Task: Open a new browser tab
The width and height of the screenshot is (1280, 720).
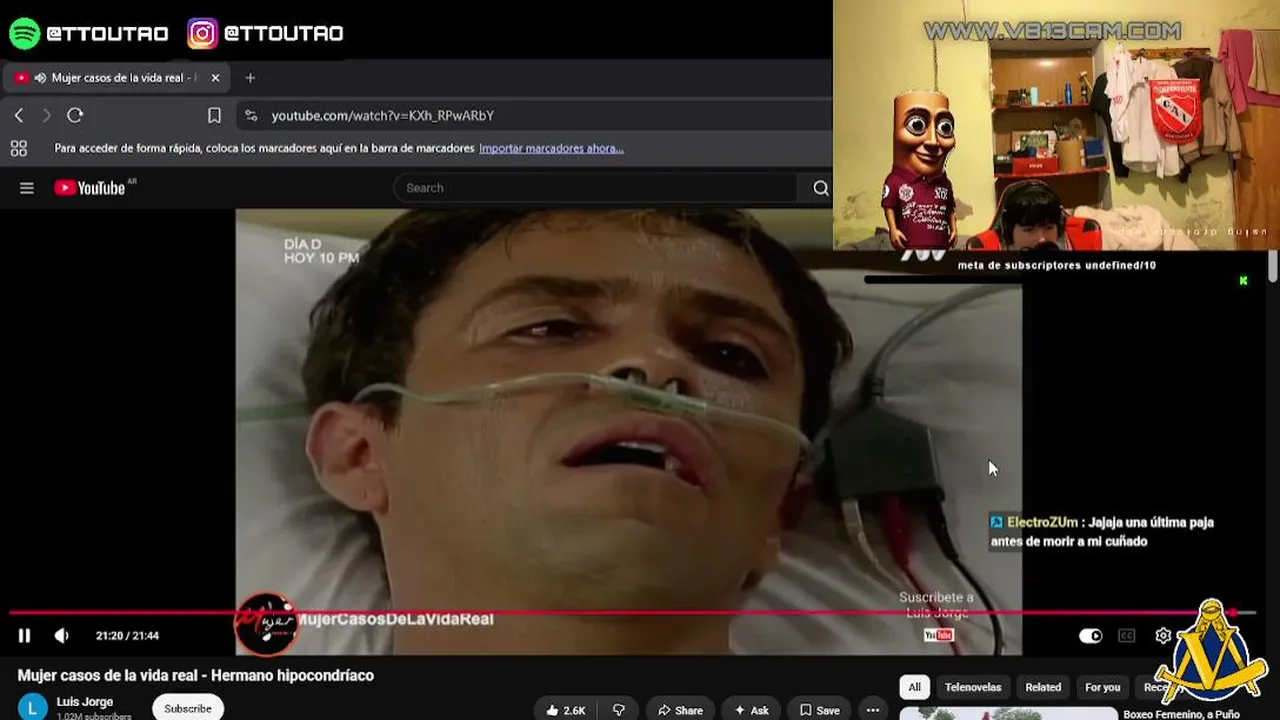Action: [250, 78]
